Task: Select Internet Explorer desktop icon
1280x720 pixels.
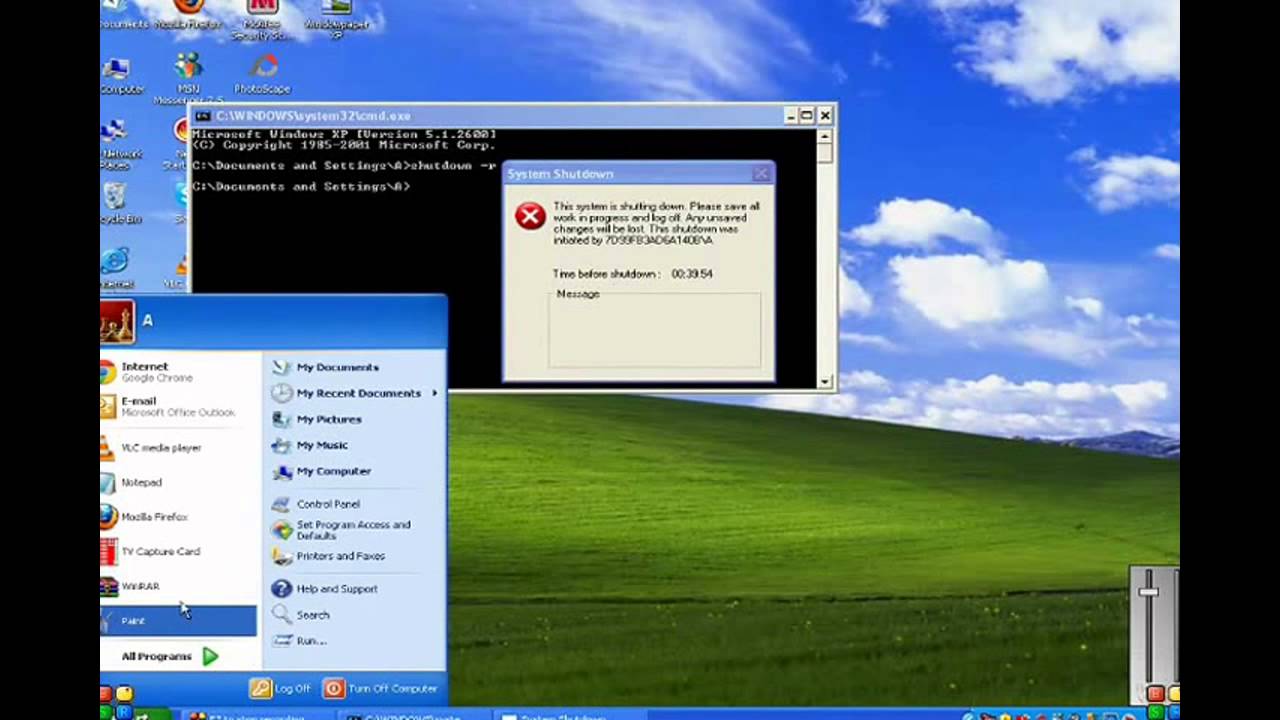Action: [x=118, y=267]
